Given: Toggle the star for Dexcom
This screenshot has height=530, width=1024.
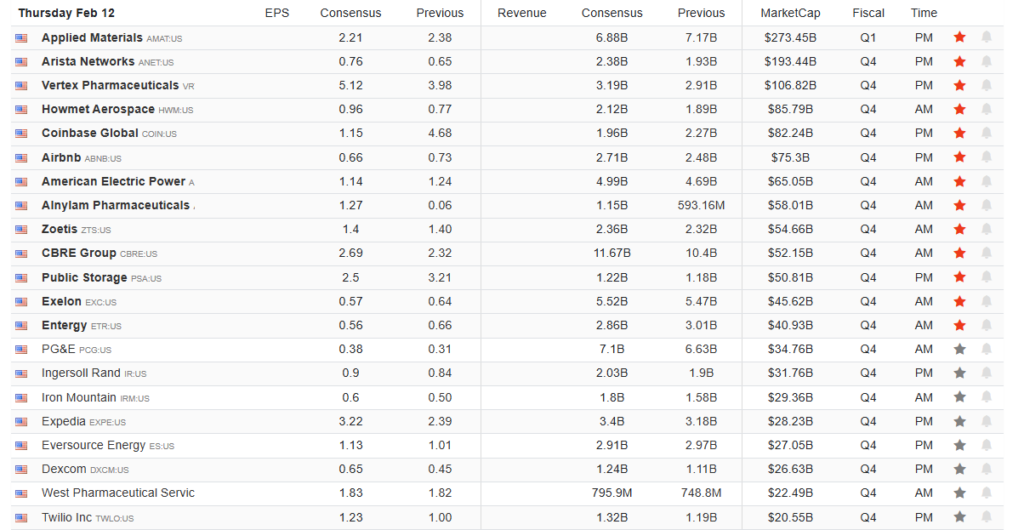Looking at the screenshot, I should pos(960,470).
